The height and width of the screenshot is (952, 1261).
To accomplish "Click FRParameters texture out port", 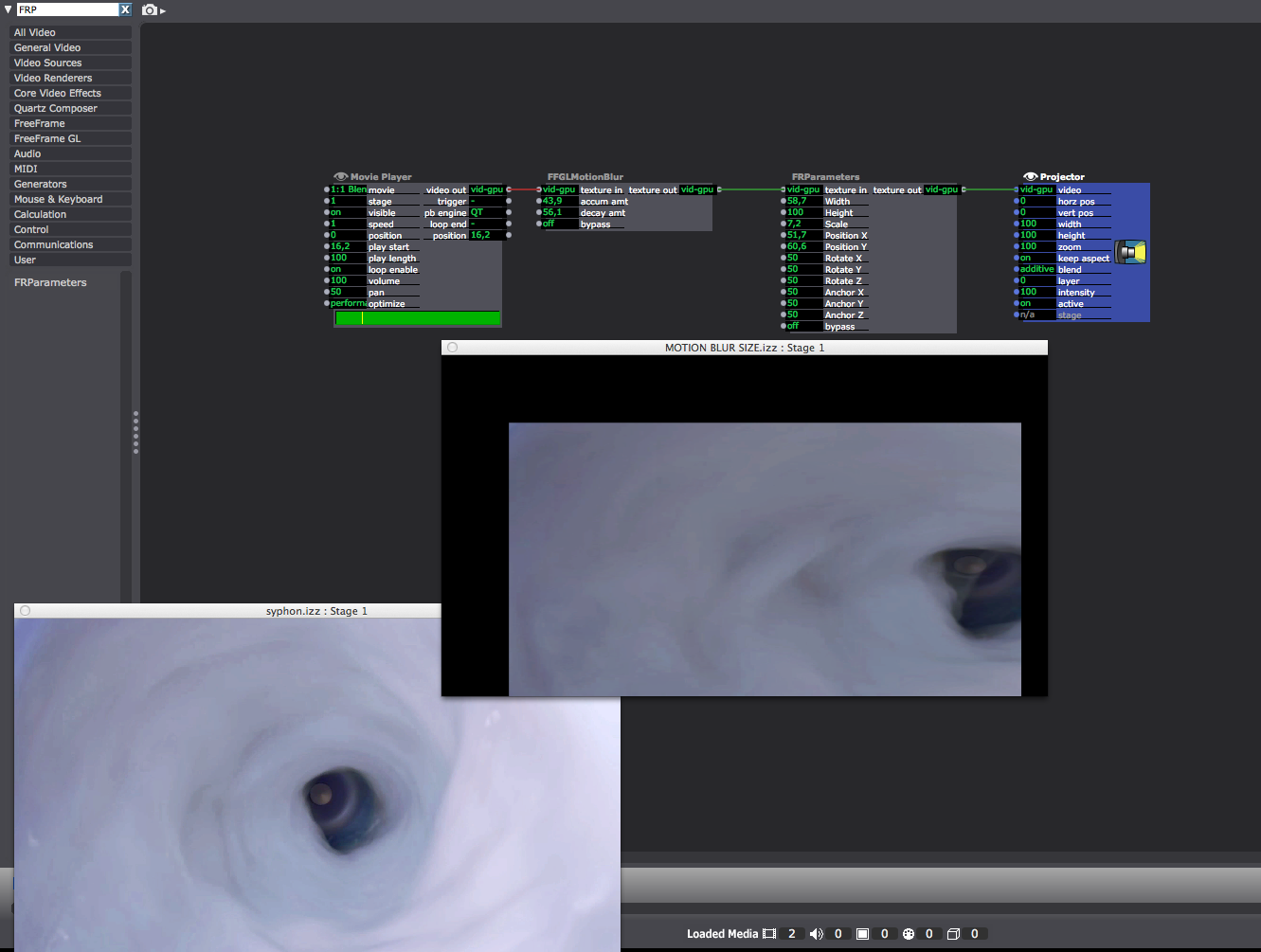I will point(964,189).
